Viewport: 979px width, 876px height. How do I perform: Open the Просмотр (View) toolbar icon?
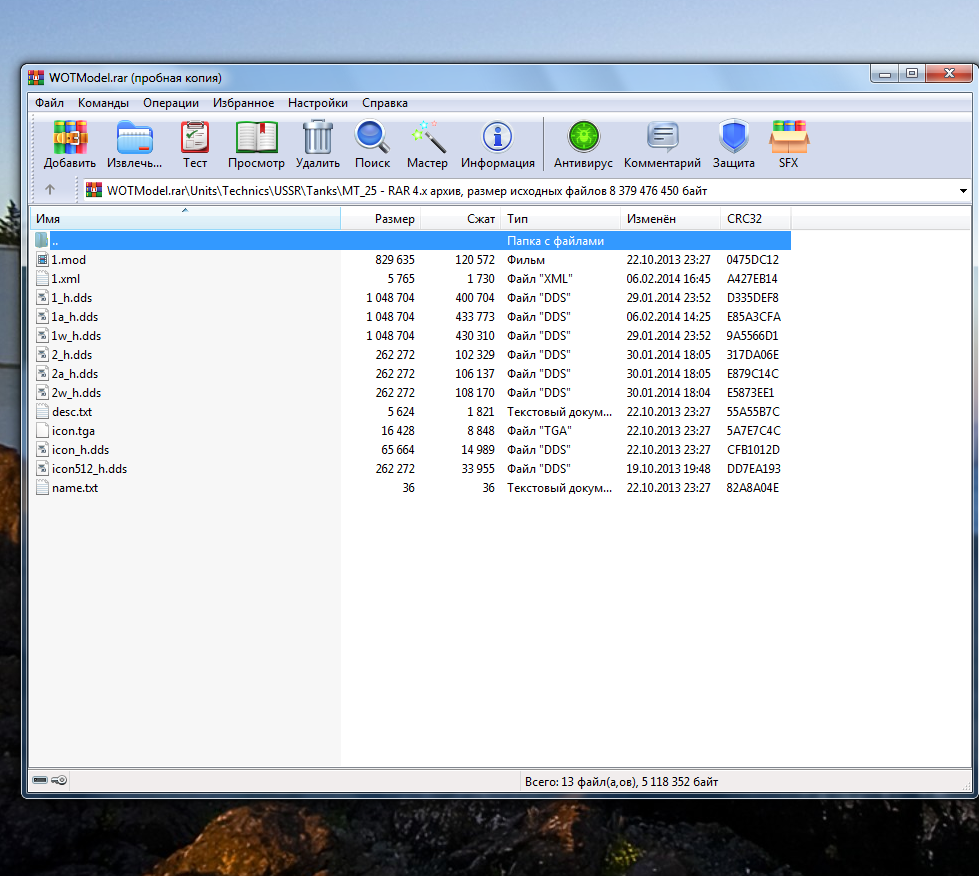[256, 137]
